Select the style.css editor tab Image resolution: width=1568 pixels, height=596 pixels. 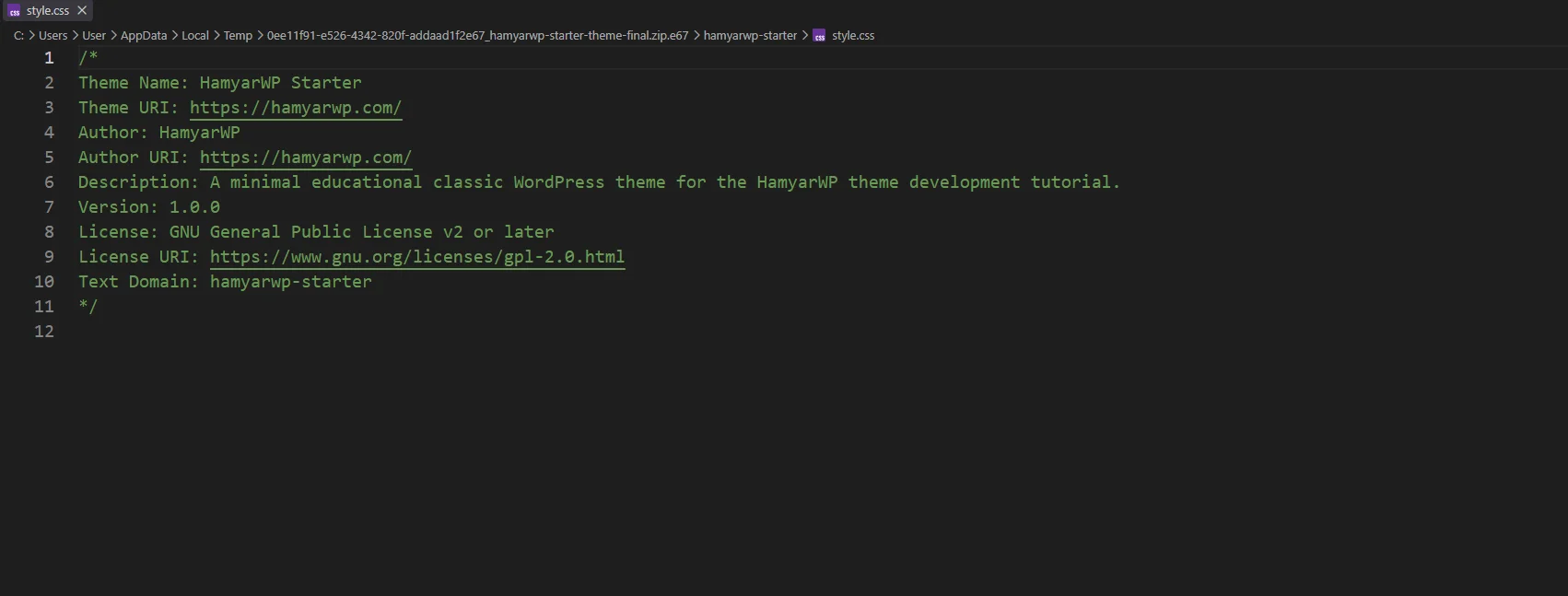(47, 10)
